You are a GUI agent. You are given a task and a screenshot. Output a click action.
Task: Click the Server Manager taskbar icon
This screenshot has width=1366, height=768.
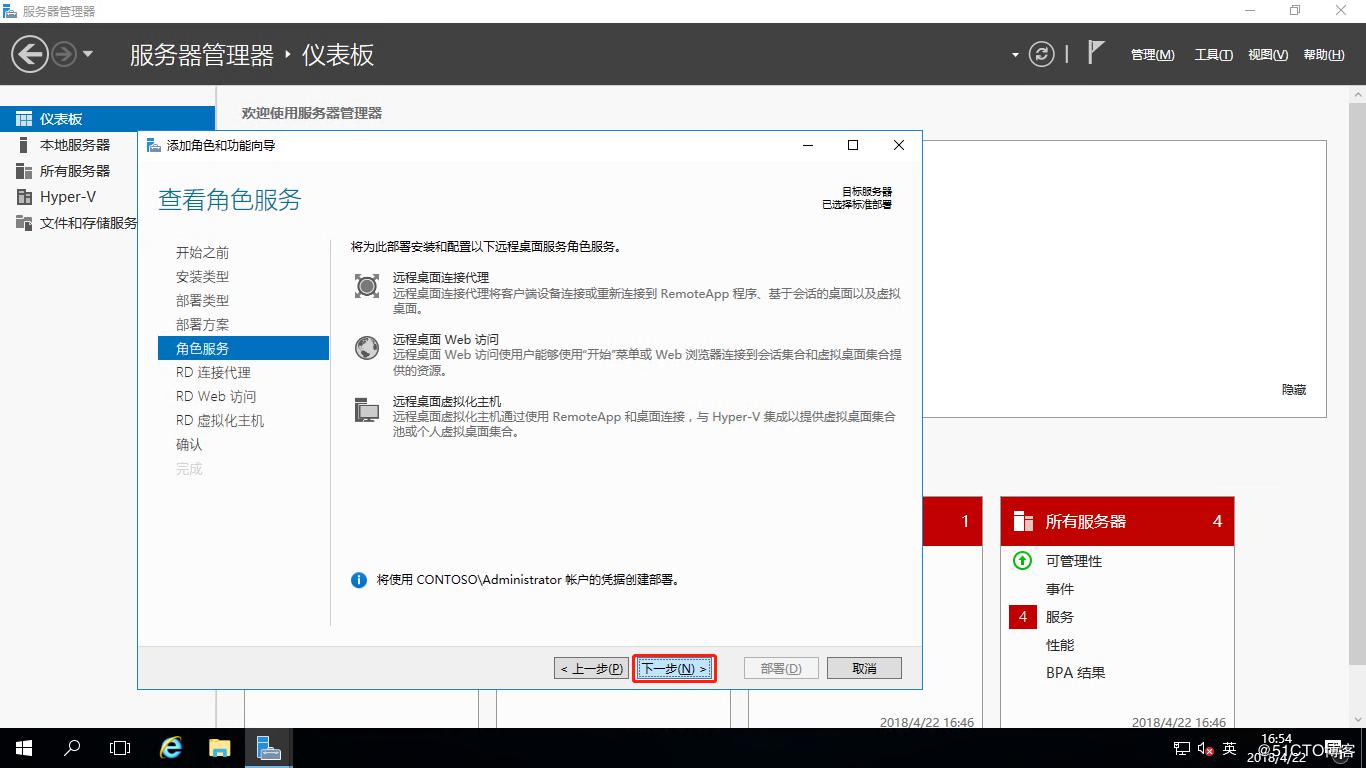coord(269,748)
